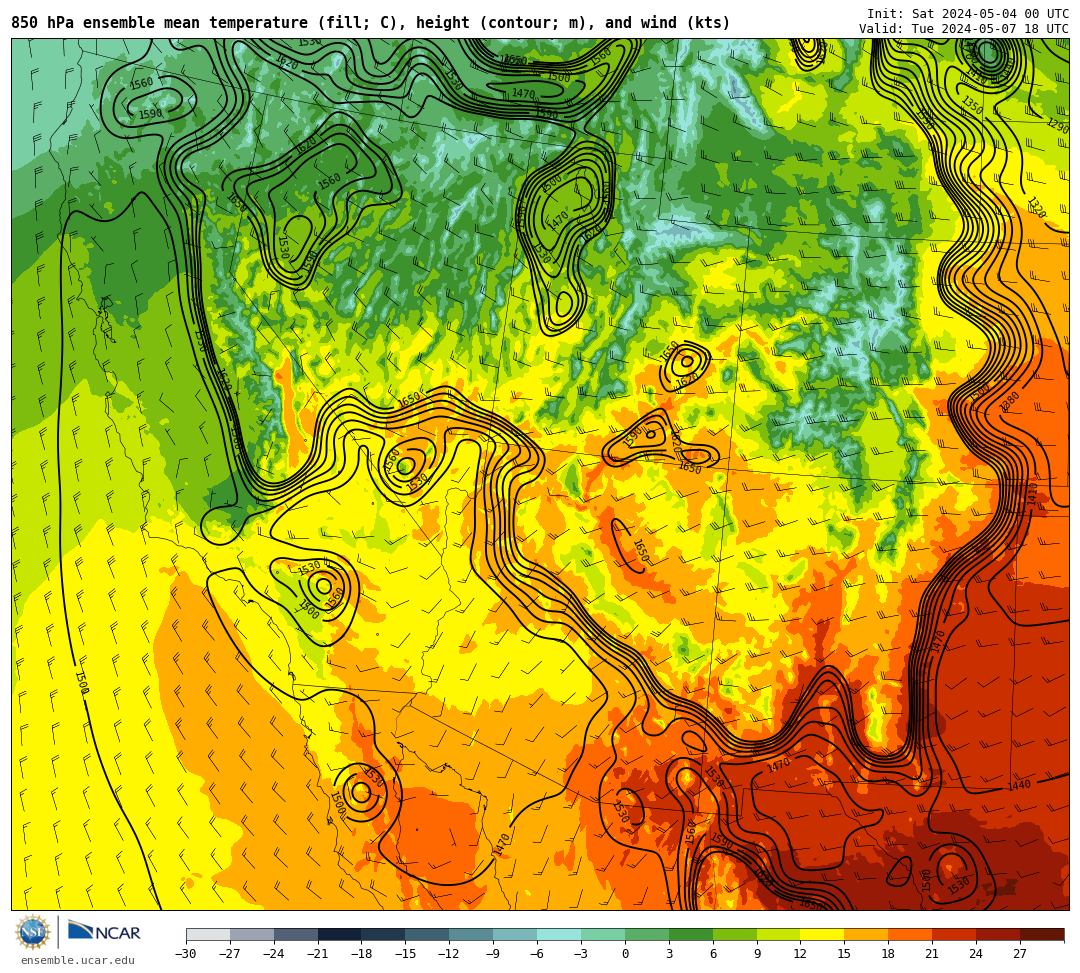1080x973 pixels.
Task: Click the Init: Sat 2024-05-04 00 UTC text
Action: click(x=968, y=14)
